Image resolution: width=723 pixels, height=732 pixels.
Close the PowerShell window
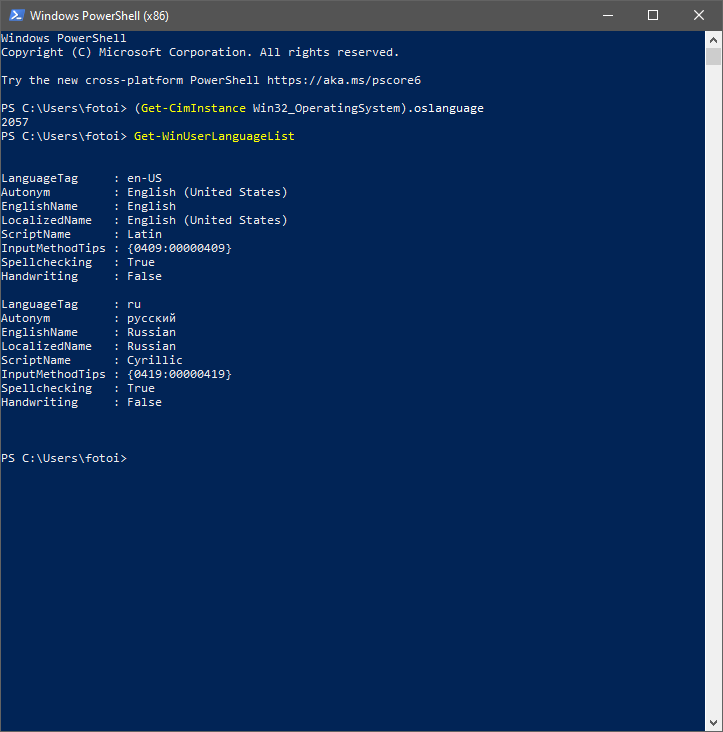pos(699,15)
